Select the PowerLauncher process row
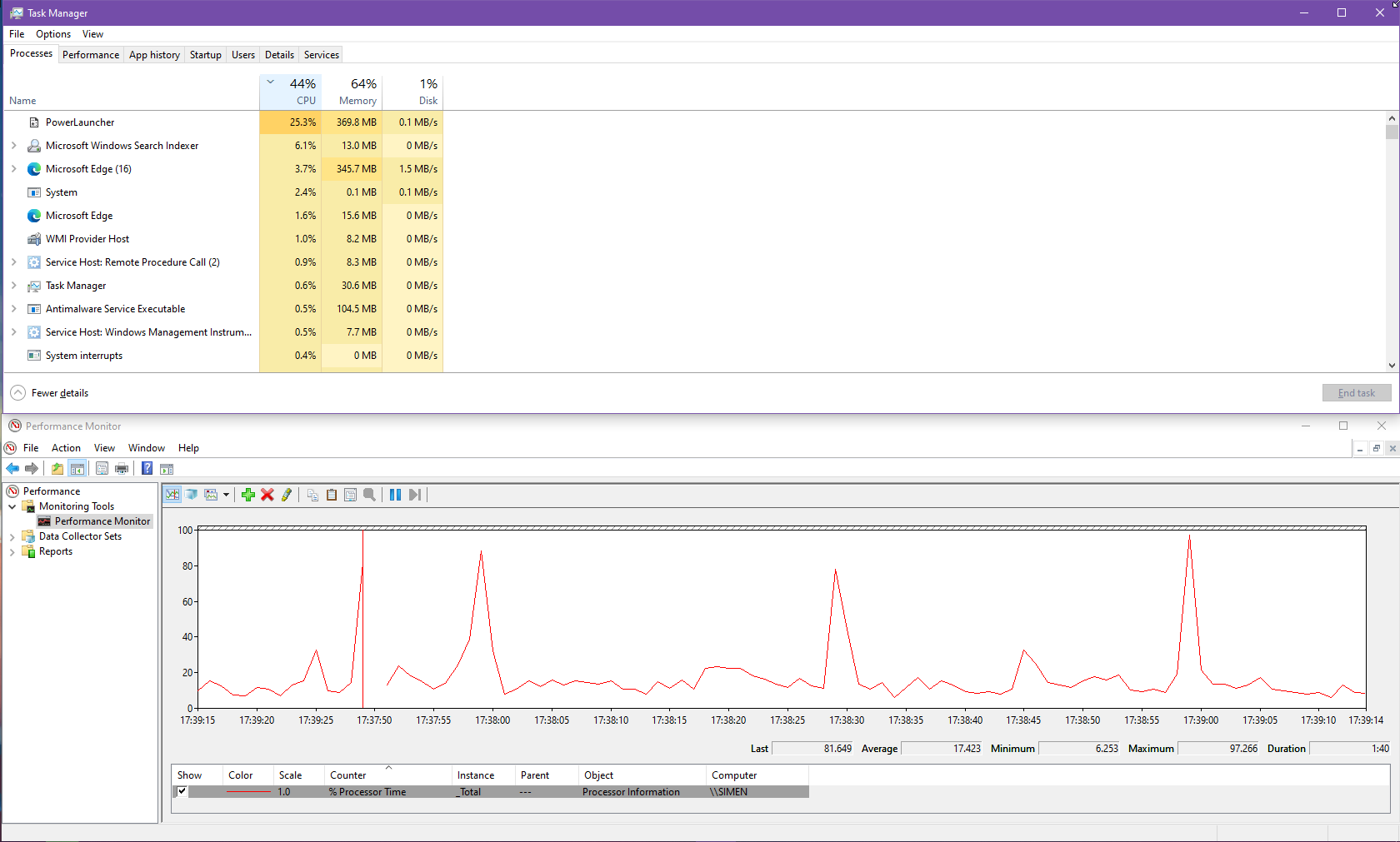This screenshot has height=842, width=1400. [223, 122]
